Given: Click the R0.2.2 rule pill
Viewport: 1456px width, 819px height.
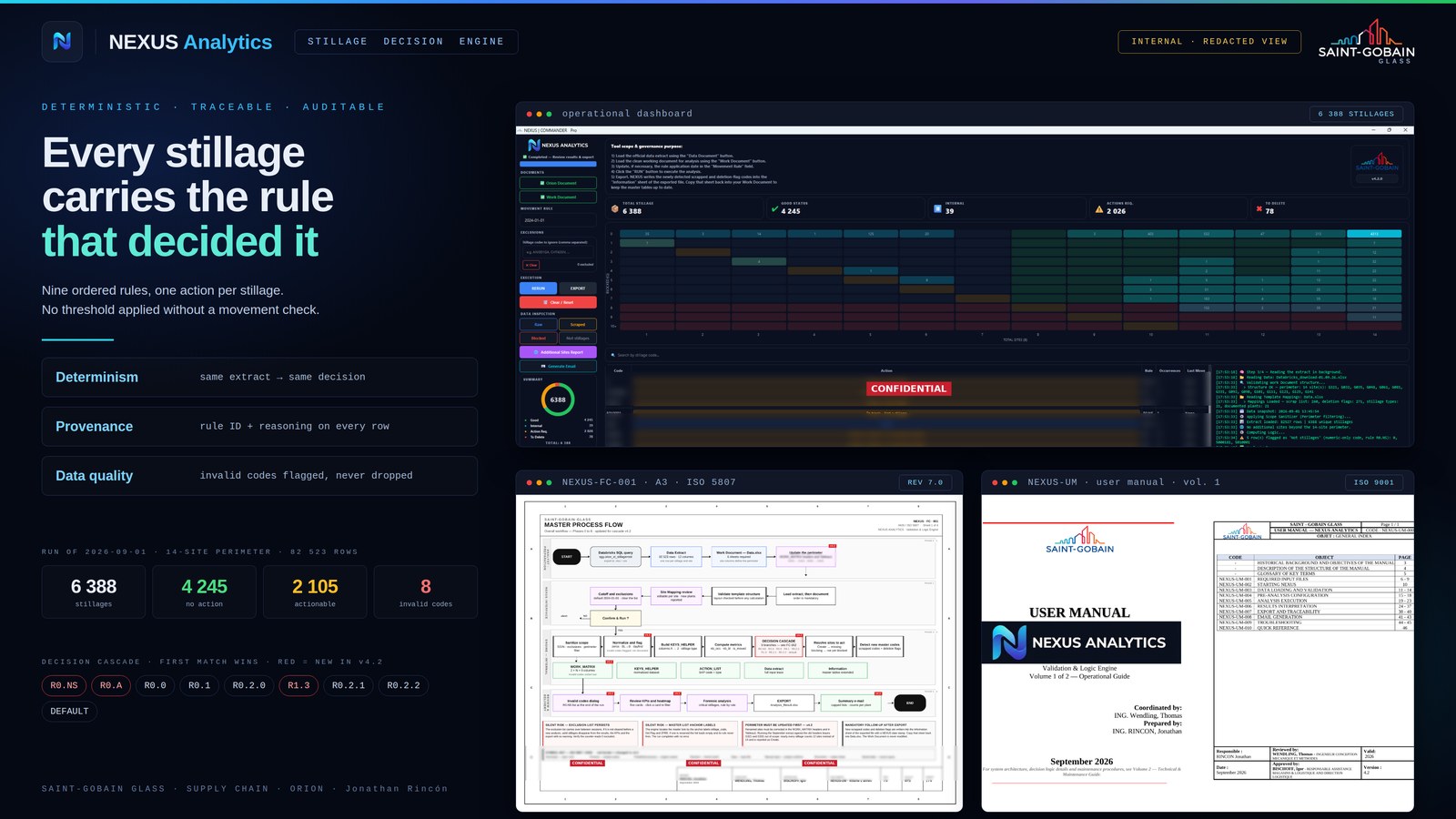Looking at the screenshot, I should [403, 685].
